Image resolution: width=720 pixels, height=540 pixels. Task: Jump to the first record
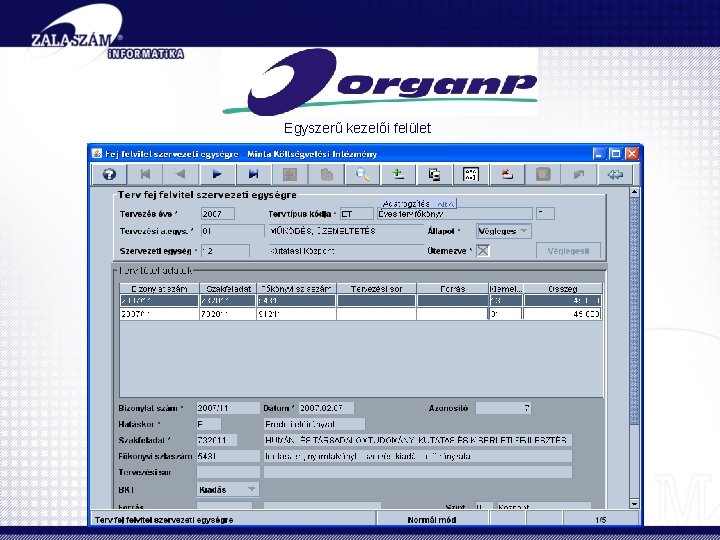pos(145,174)
